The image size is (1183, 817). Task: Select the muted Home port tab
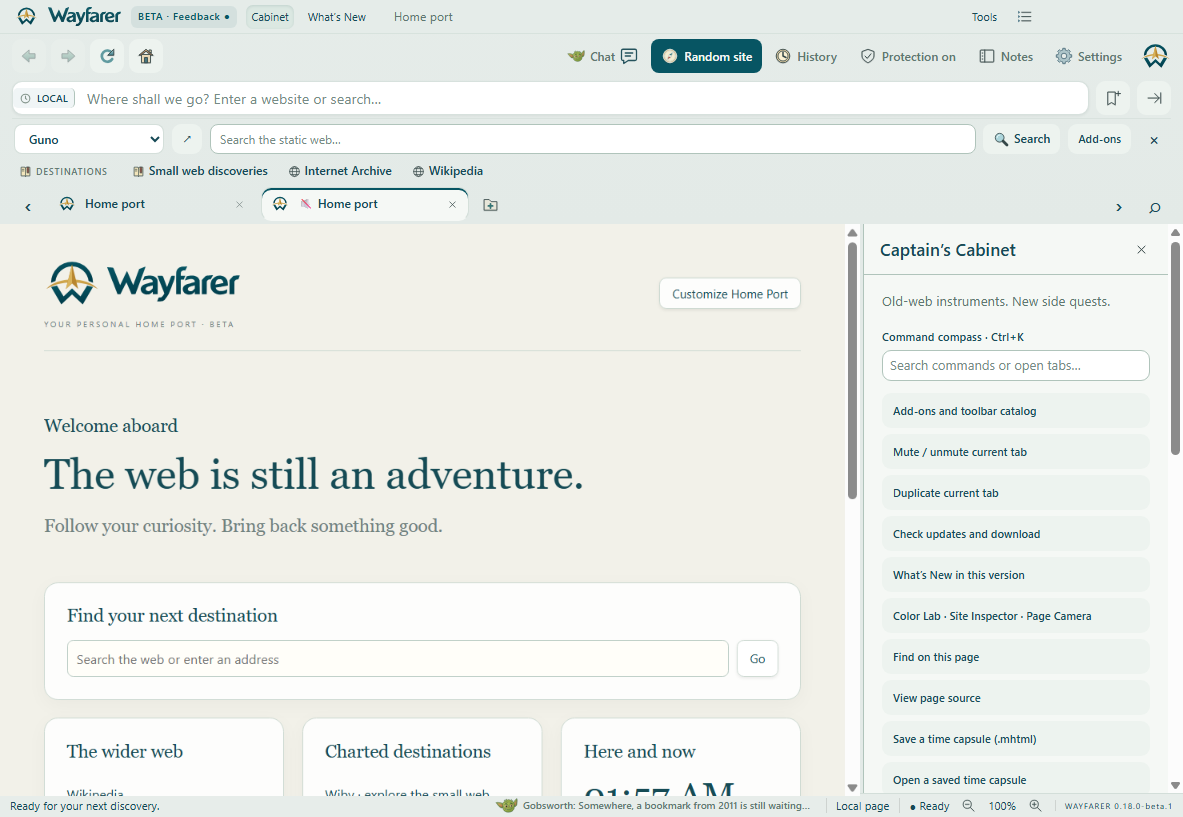tap(364, 204)
